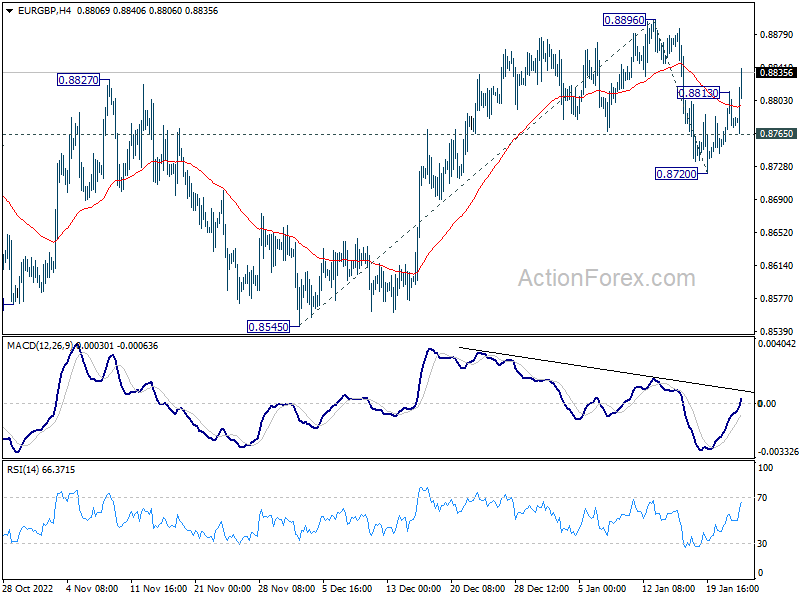
Task: Select the current price tag 0.88356
Action: click(x=776, y=73)
